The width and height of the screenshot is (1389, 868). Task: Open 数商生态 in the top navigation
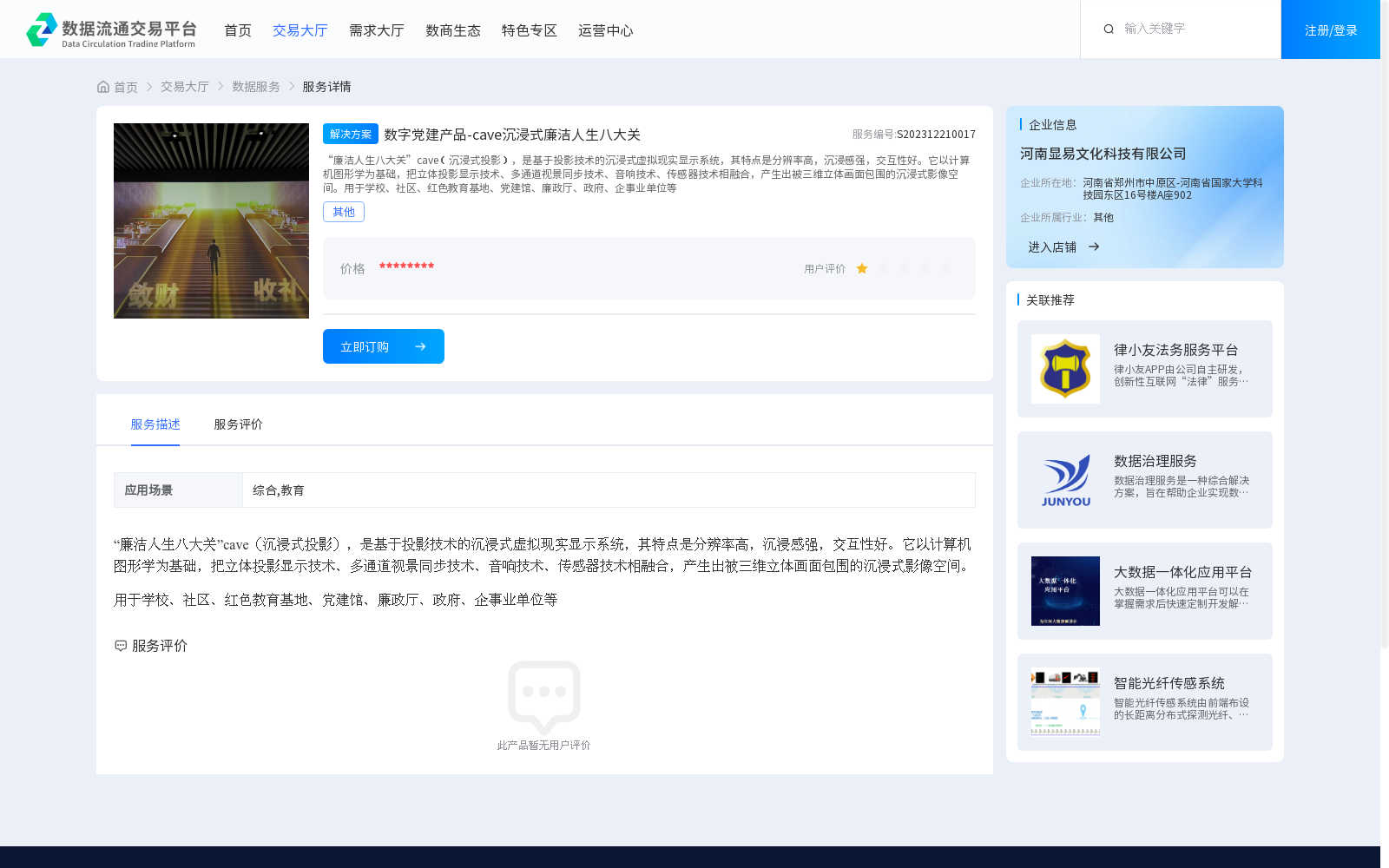tap(453, 30)
